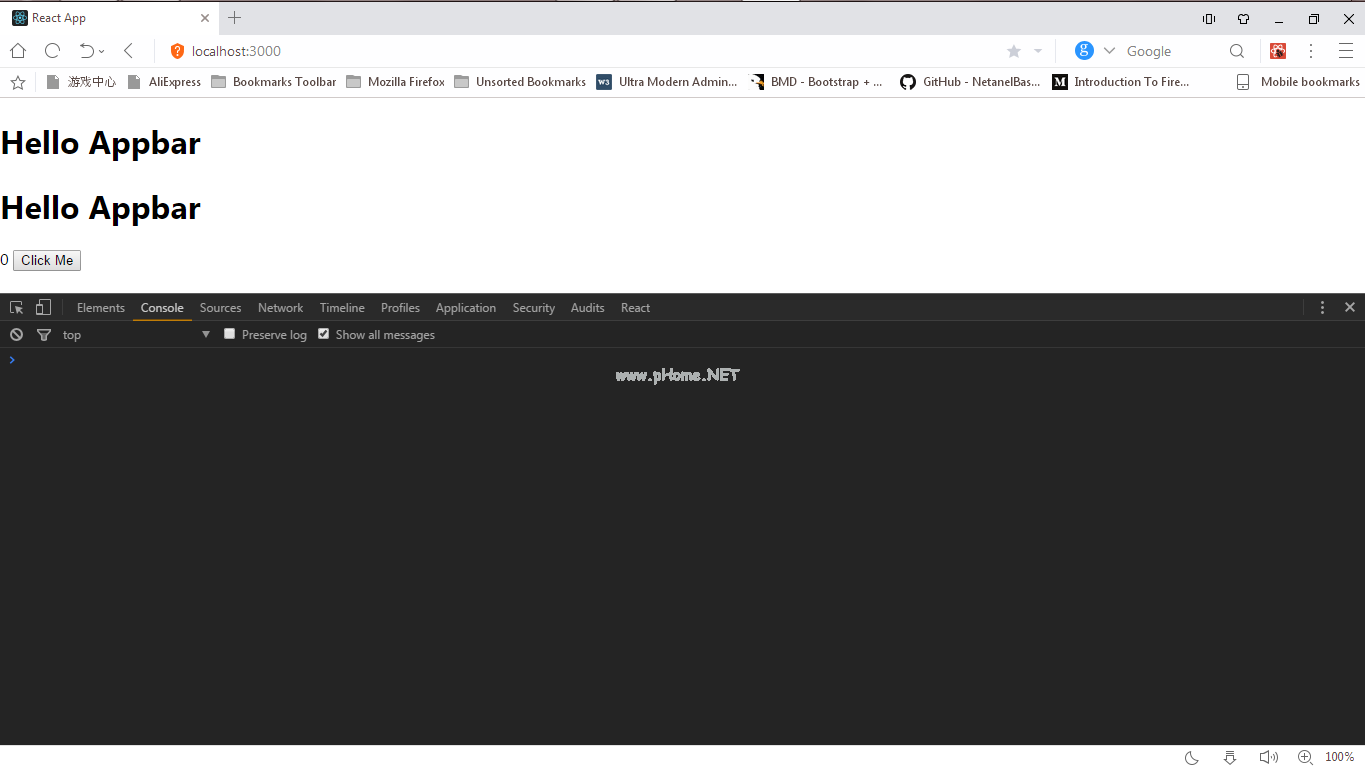Expand the undo history dropdown arrow
This screenshot has width=1365, height=767.
[102, 52]
